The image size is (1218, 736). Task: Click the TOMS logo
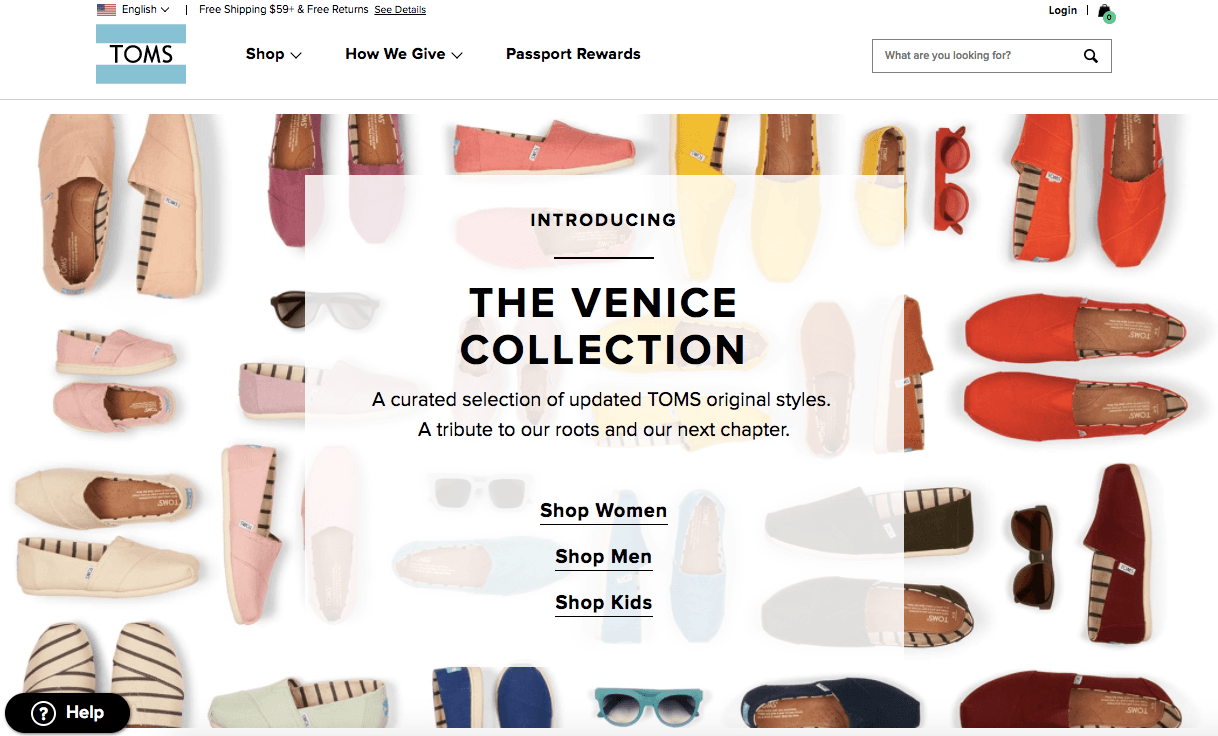click(141, 54)
